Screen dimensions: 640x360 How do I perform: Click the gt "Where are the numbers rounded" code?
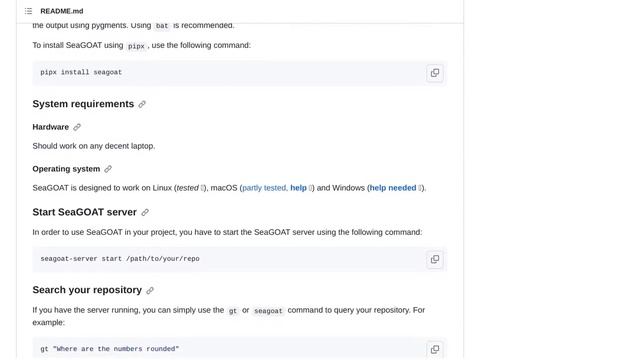click(110, 349)
